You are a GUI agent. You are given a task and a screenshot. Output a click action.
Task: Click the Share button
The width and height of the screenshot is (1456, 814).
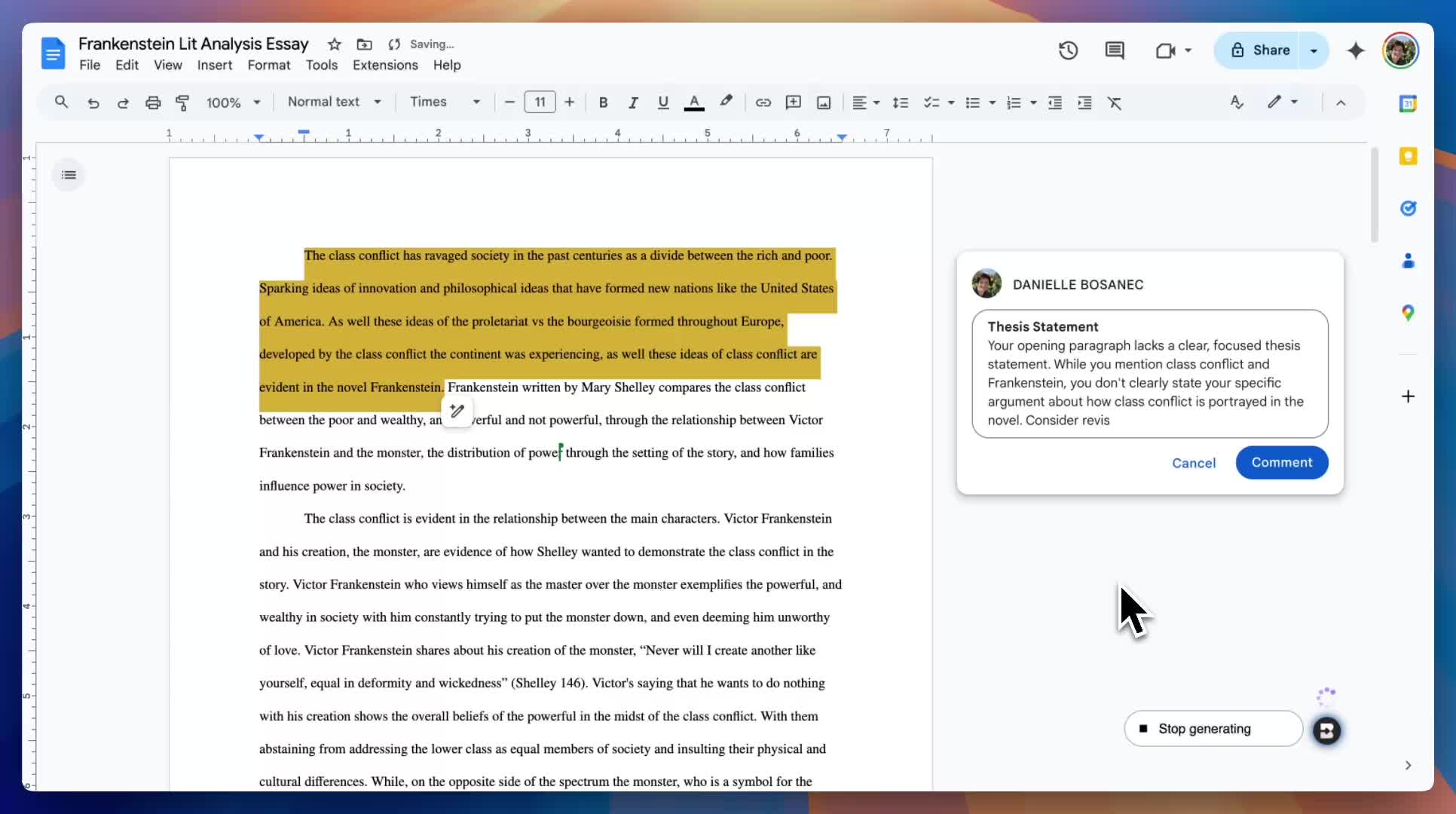click(x=1257, y=50)
